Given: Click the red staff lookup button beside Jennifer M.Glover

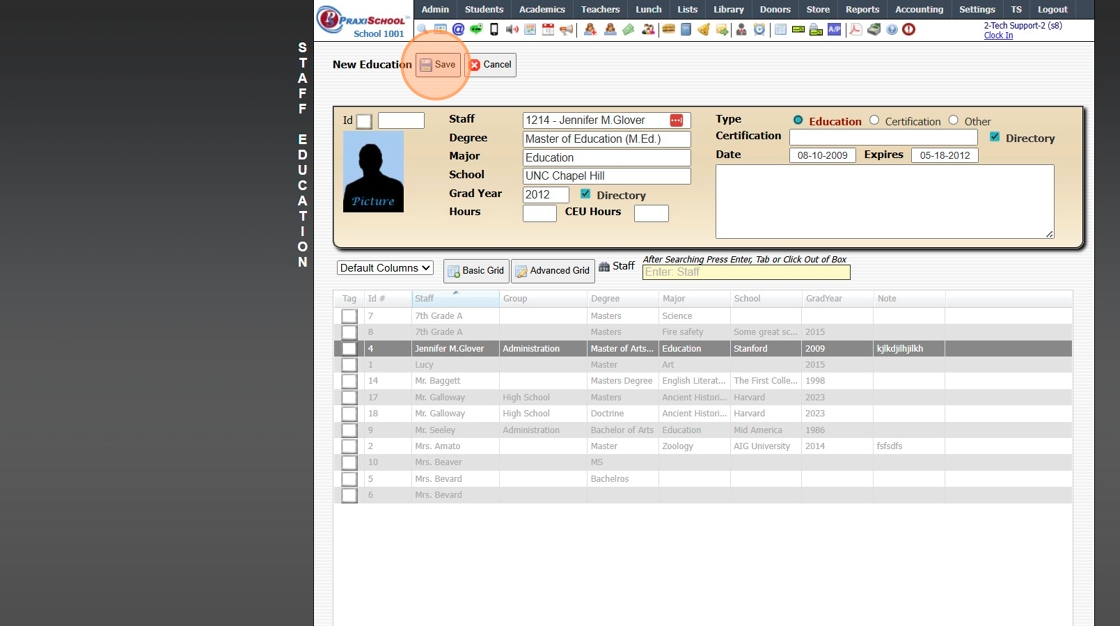Looking at the screenshot, I should (676, 121).
